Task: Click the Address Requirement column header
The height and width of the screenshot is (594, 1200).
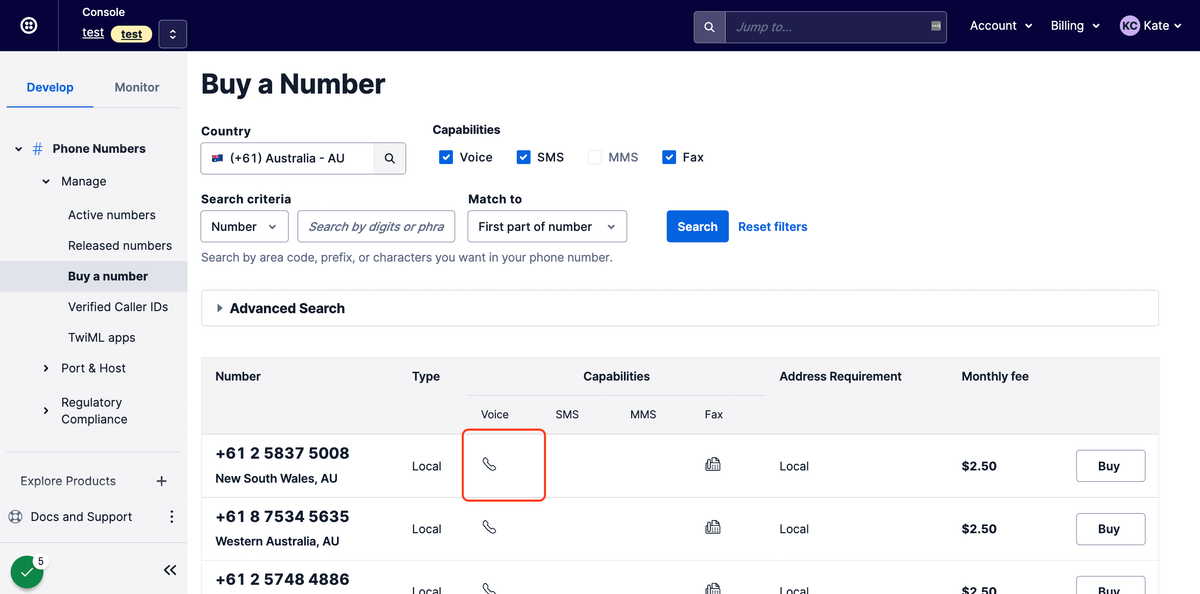Action: [840, 377]
